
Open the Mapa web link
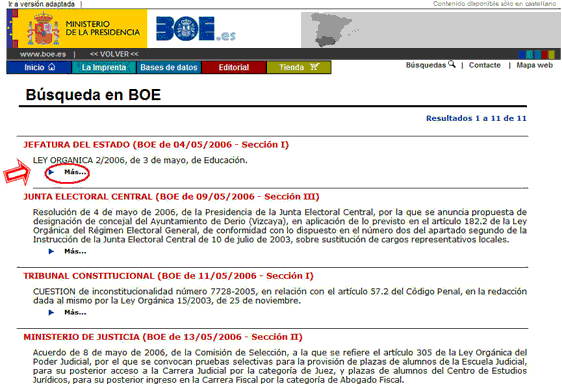click(x=534, y=65)
